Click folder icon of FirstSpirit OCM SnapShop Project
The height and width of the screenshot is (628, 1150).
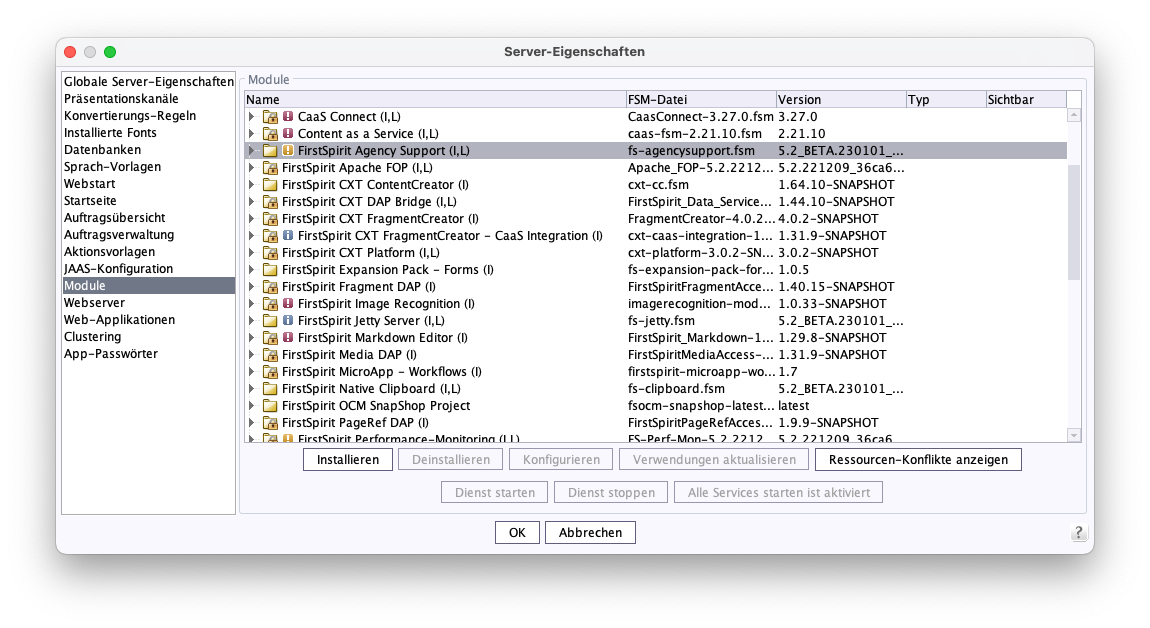(x=270, y=405)
